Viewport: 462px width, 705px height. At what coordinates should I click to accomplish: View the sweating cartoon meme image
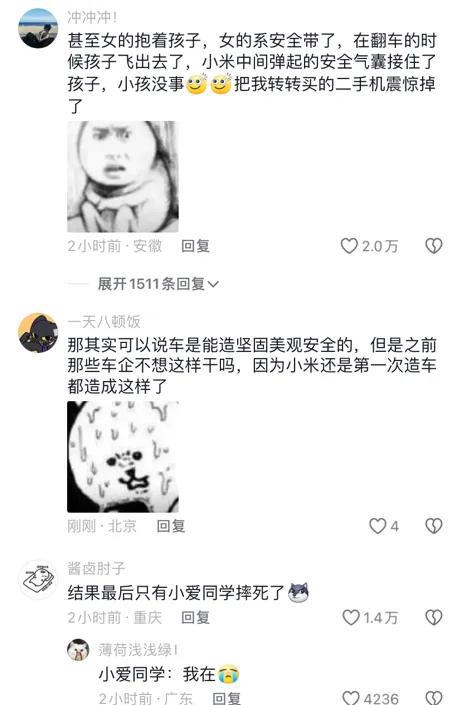[123, 457]
